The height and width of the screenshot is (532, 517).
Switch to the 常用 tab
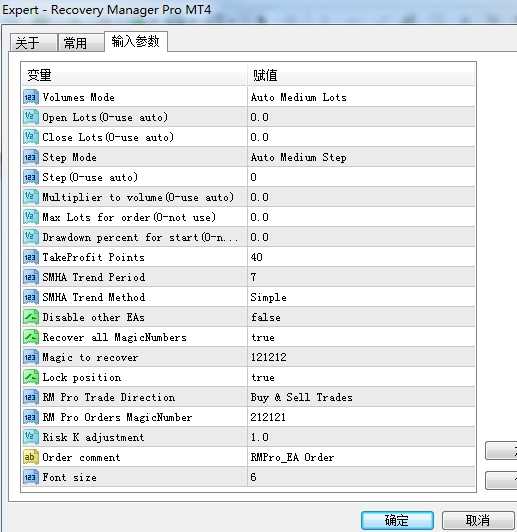point(81,43)
